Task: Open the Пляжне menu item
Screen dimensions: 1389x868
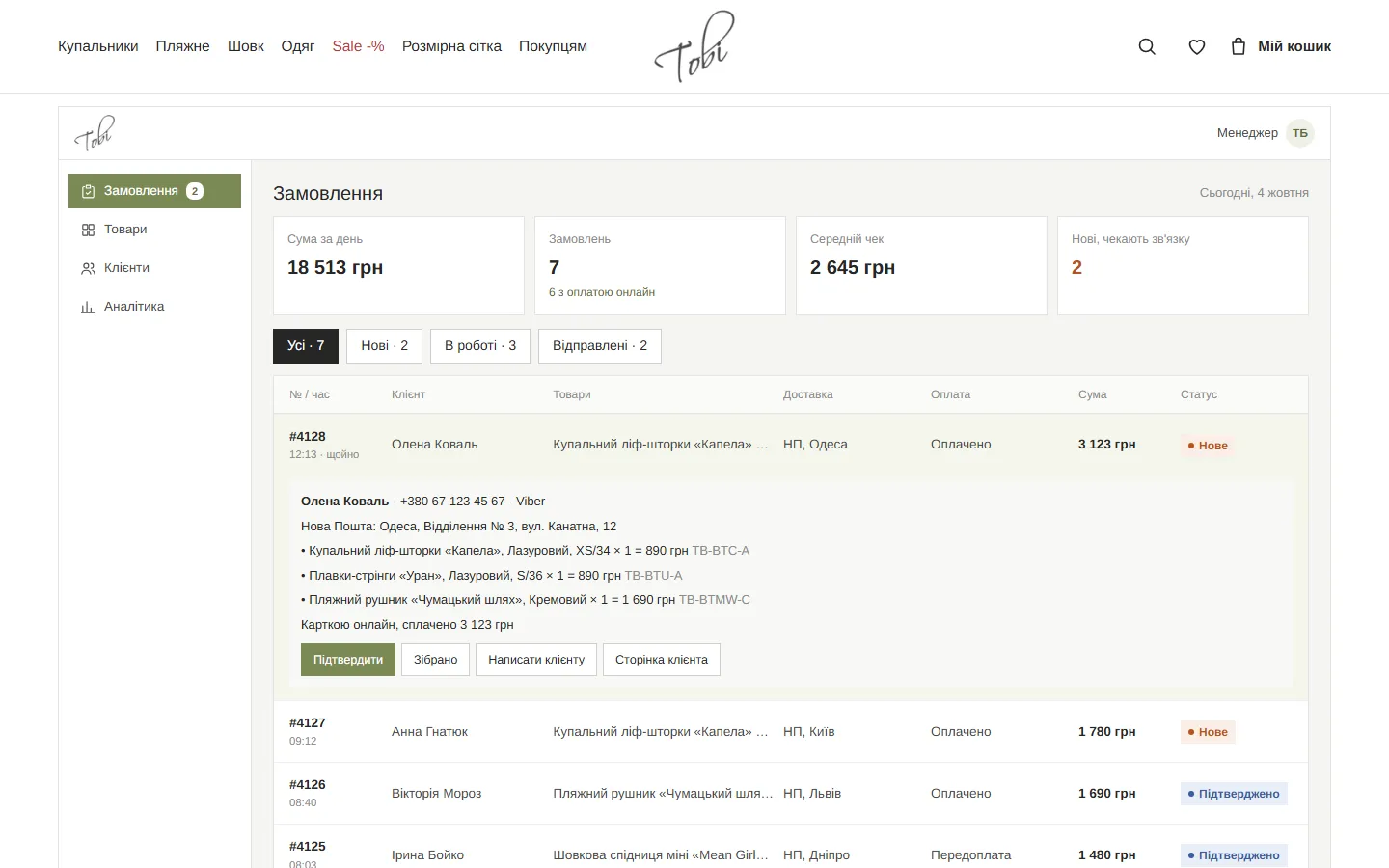Action: [183, 46]
